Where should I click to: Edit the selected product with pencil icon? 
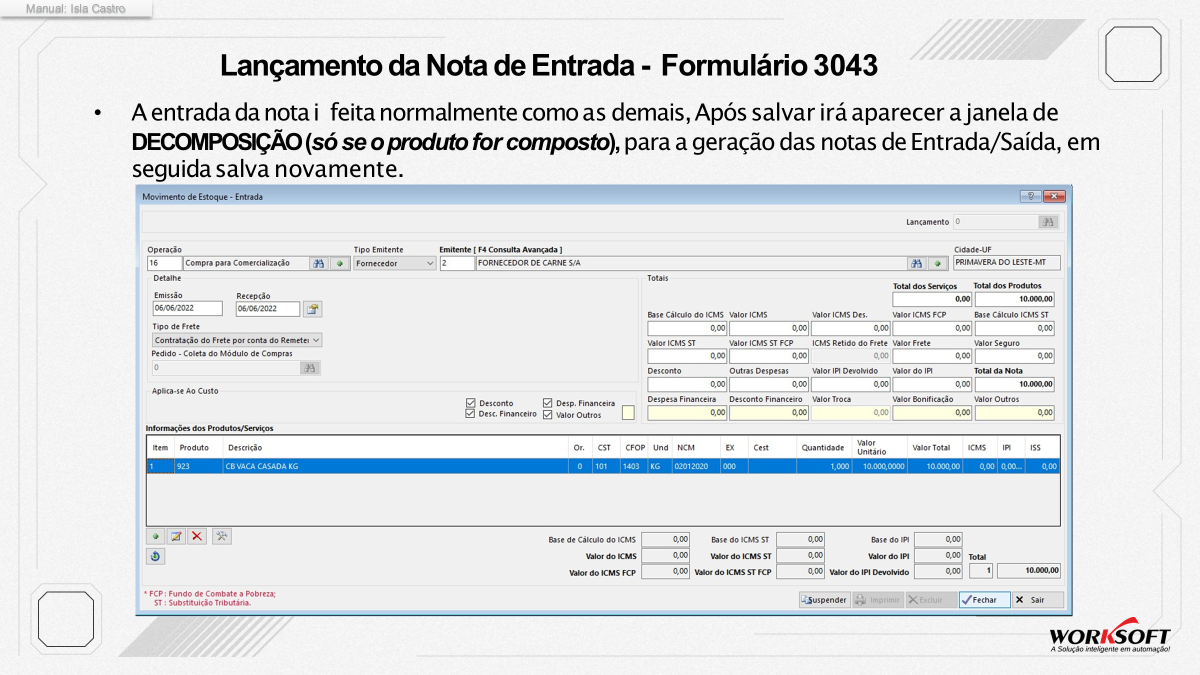pyautogui.click(x=177, y=536)
